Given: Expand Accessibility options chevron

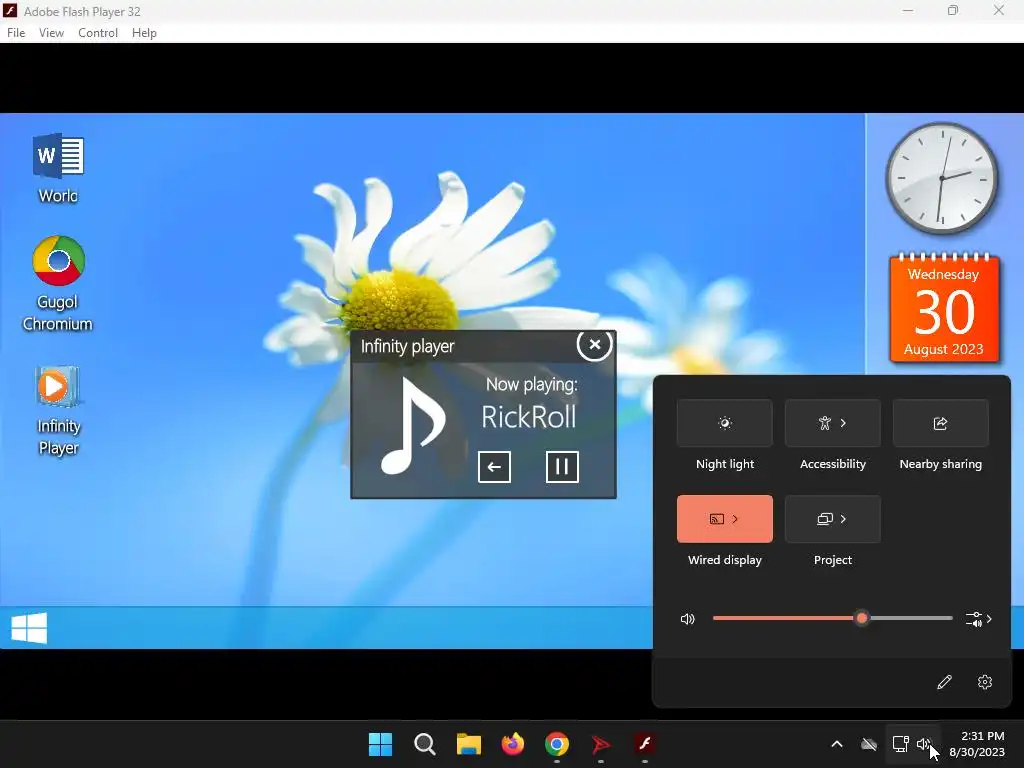Looking at the screenshot, I should [844, 423].
